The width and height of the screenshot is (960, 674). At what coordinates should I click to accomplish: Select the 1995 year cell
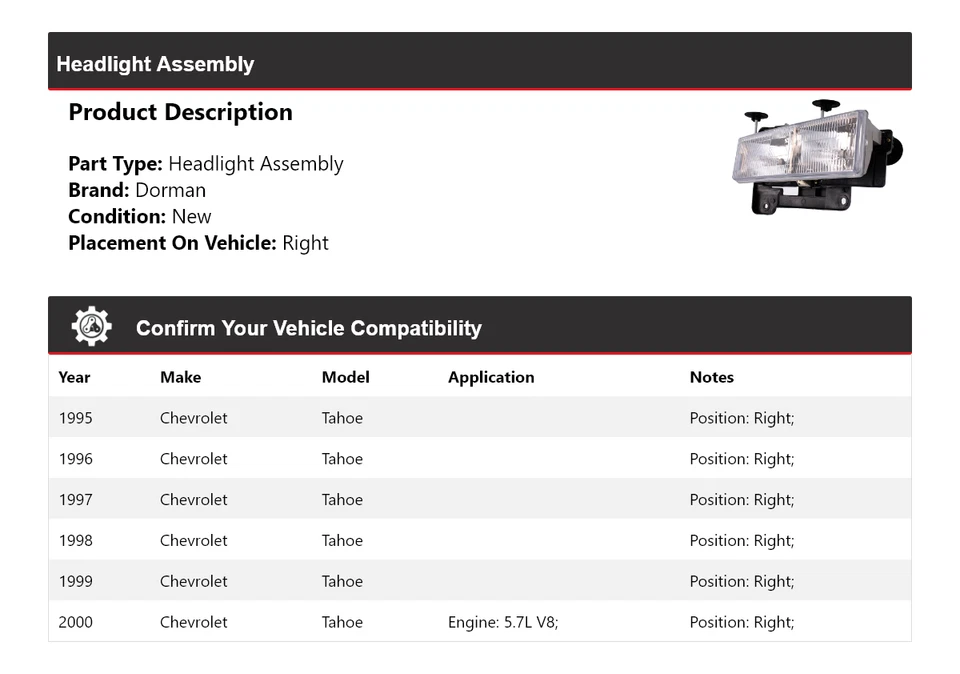[75, 418]
